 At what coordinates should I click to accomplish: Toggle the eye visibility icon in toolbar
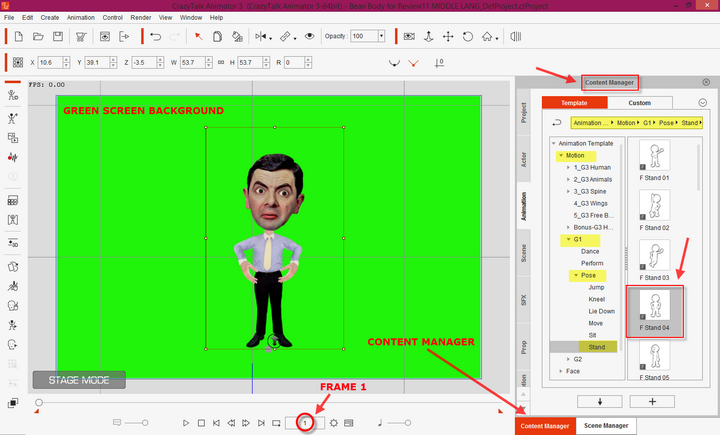309,36
